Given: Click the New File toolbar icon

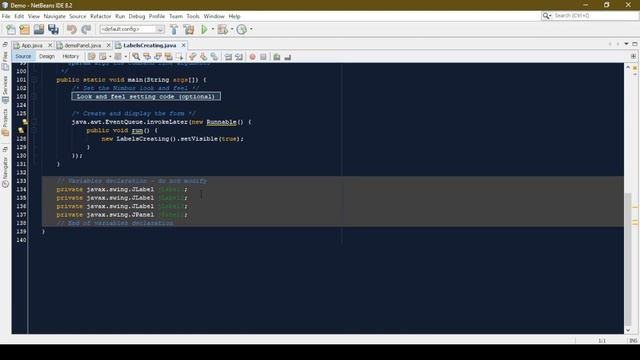Looking at the screenshot, I should (x=11, y=29).
